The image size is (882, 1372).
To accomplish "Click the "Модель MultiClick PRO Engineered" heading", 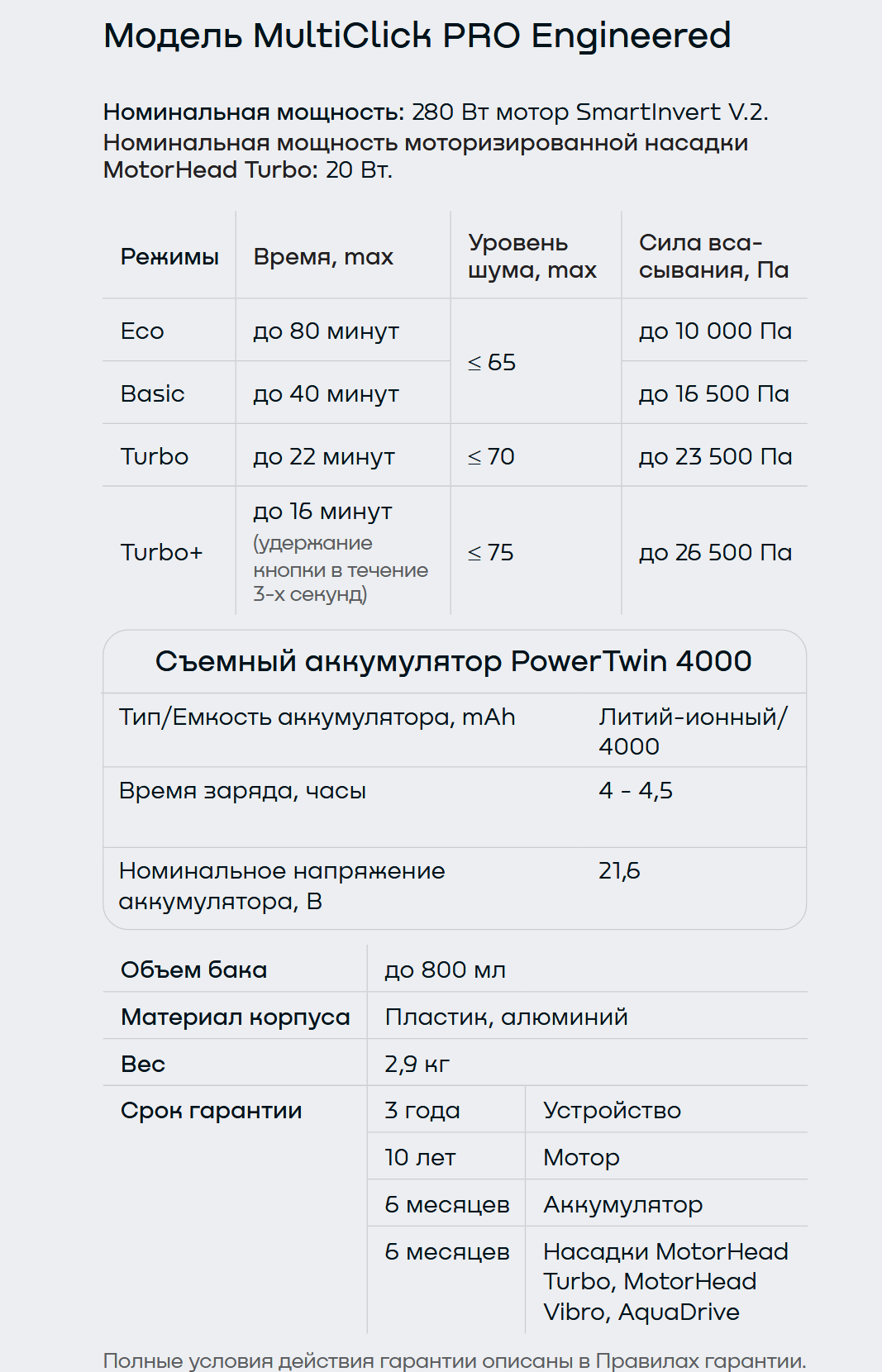I will tap(417, 36).
